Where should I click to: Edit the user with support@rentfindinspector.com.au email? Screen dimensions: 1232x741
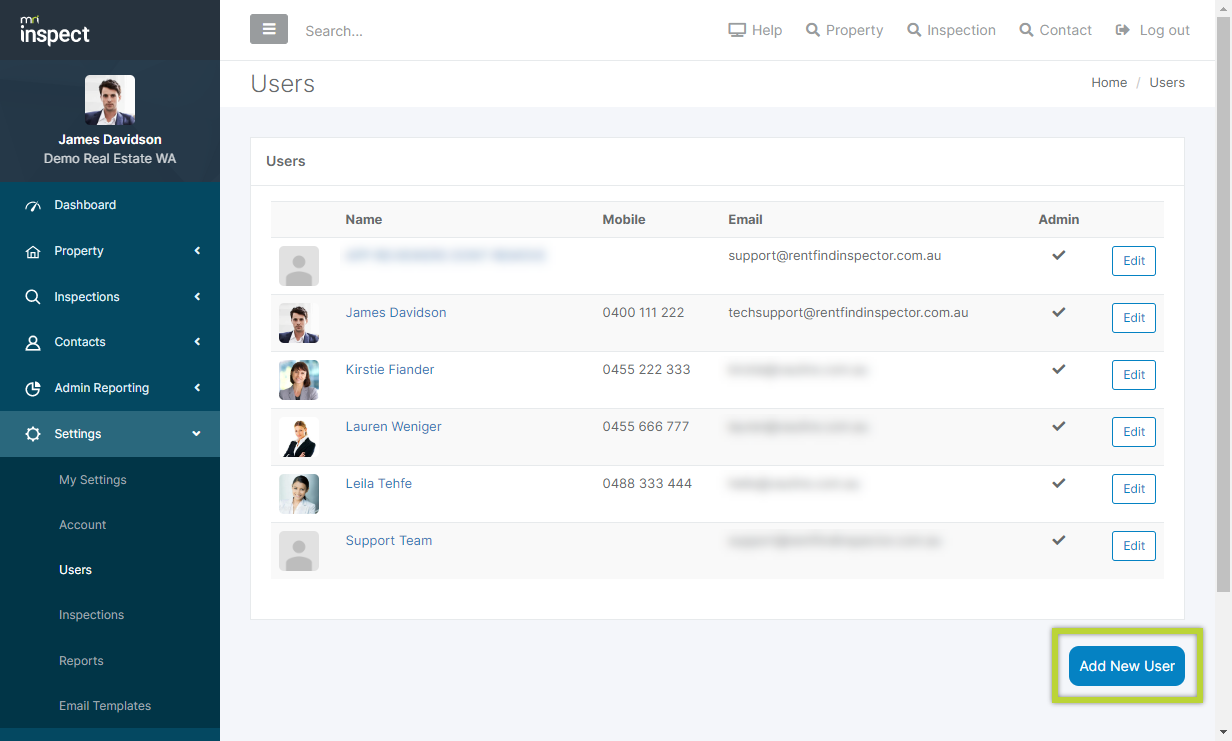[x=1134, y=261]
